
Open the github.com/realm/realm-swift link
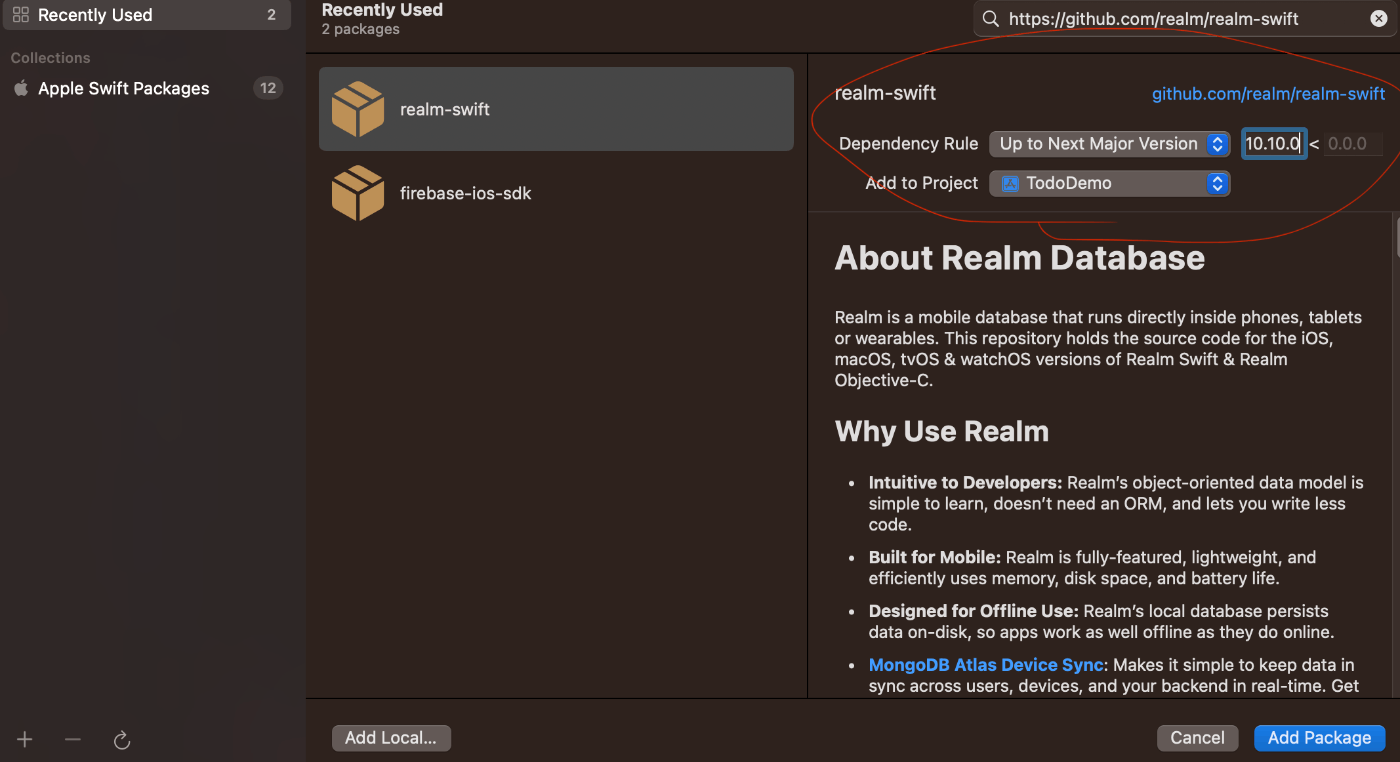pyautogui.click(x=1268, y=93)
